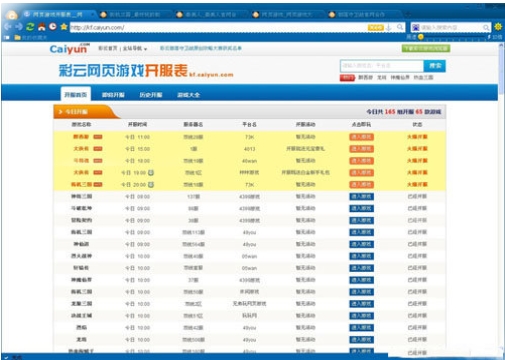The height and width of the screenshot is (360, 505).
Task: Click the blue 搜索 search button
Action: 435,66
